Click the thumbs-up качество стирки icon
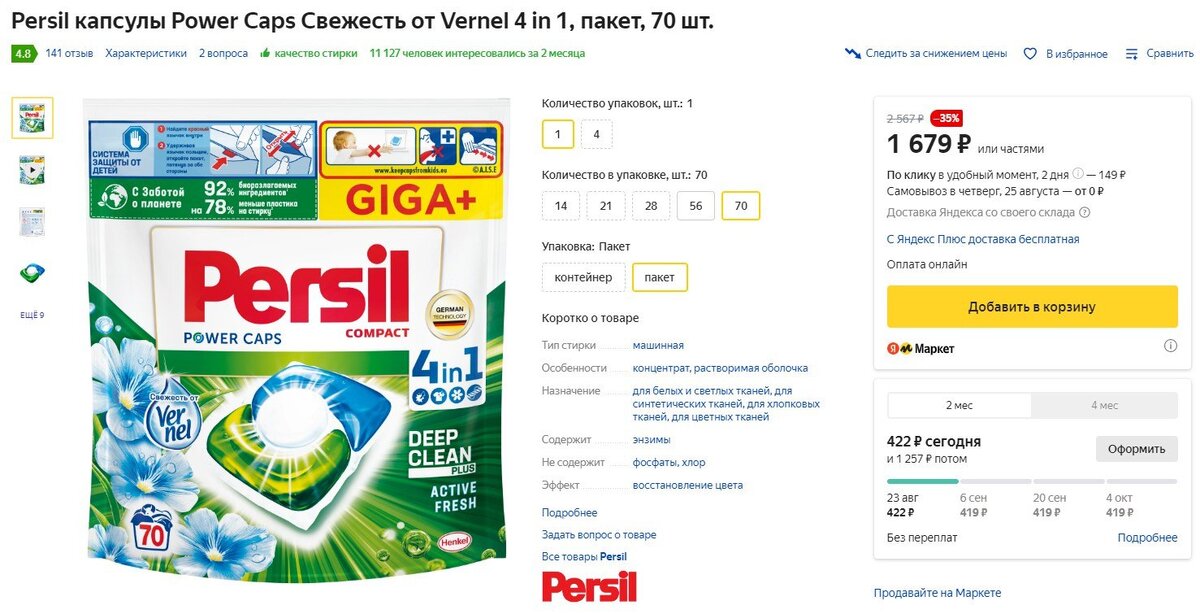1200x614 pixels. coord(265,53)
